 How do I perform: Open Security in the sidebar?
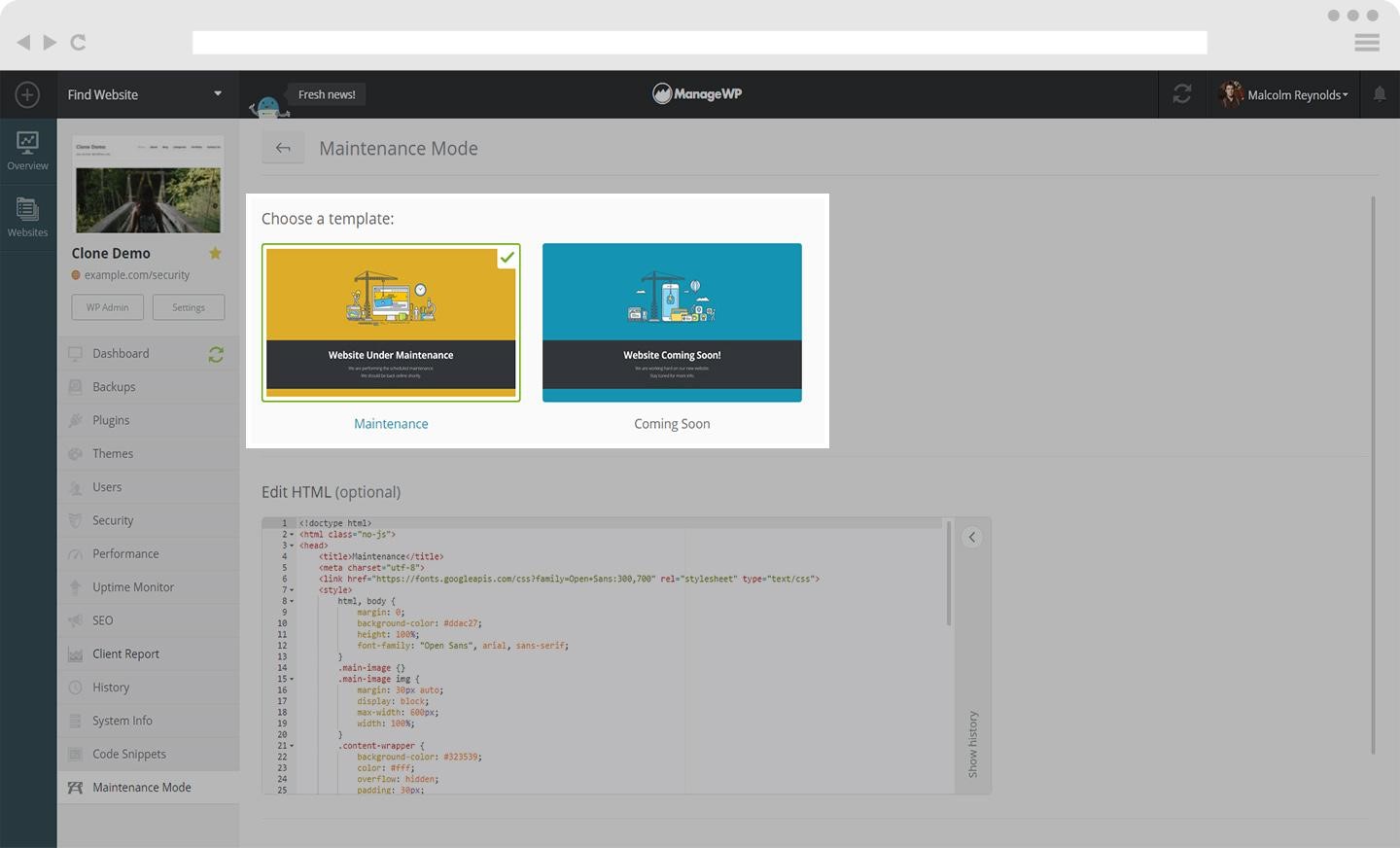[x=148, y=520]
